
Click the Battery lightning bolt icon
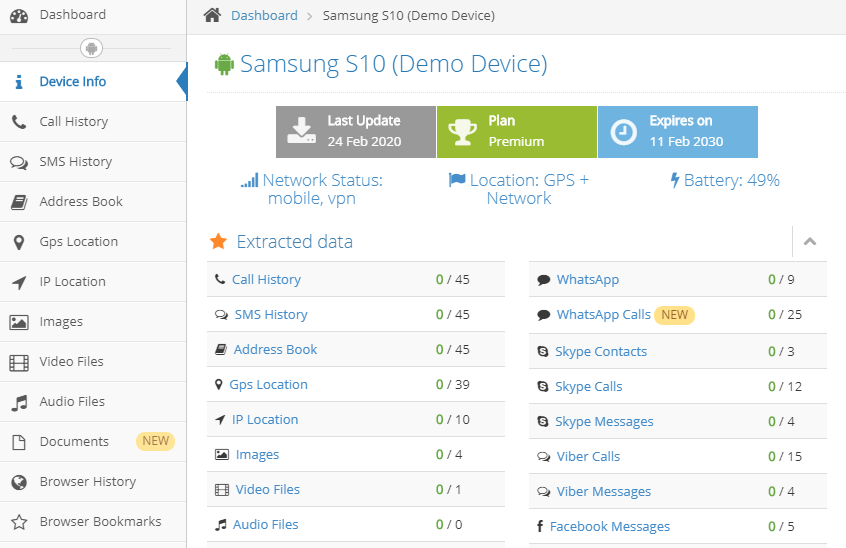tap(674, 180)
